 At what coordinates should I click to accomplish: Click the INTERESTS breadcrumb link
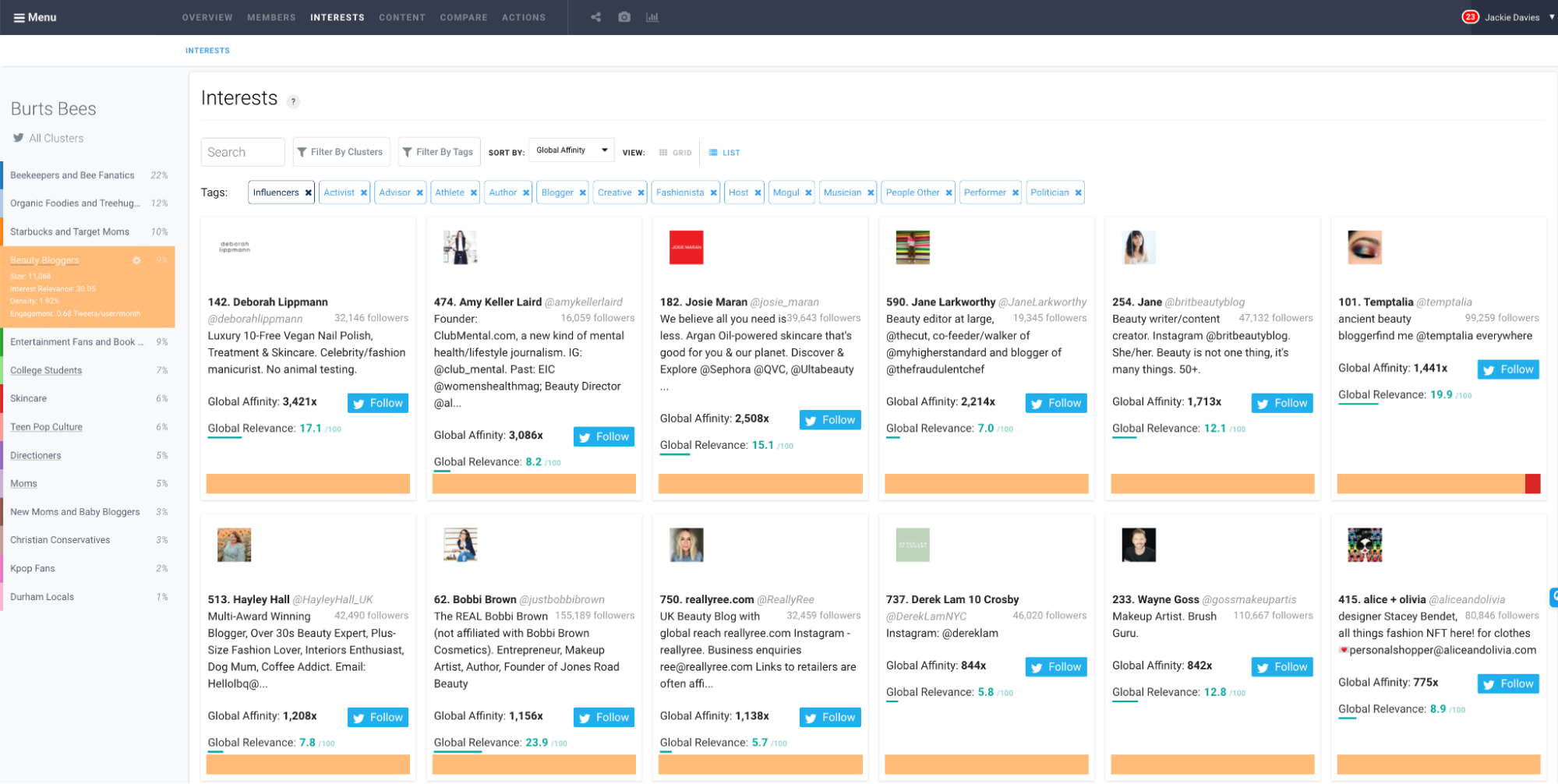tap(207, 51)
